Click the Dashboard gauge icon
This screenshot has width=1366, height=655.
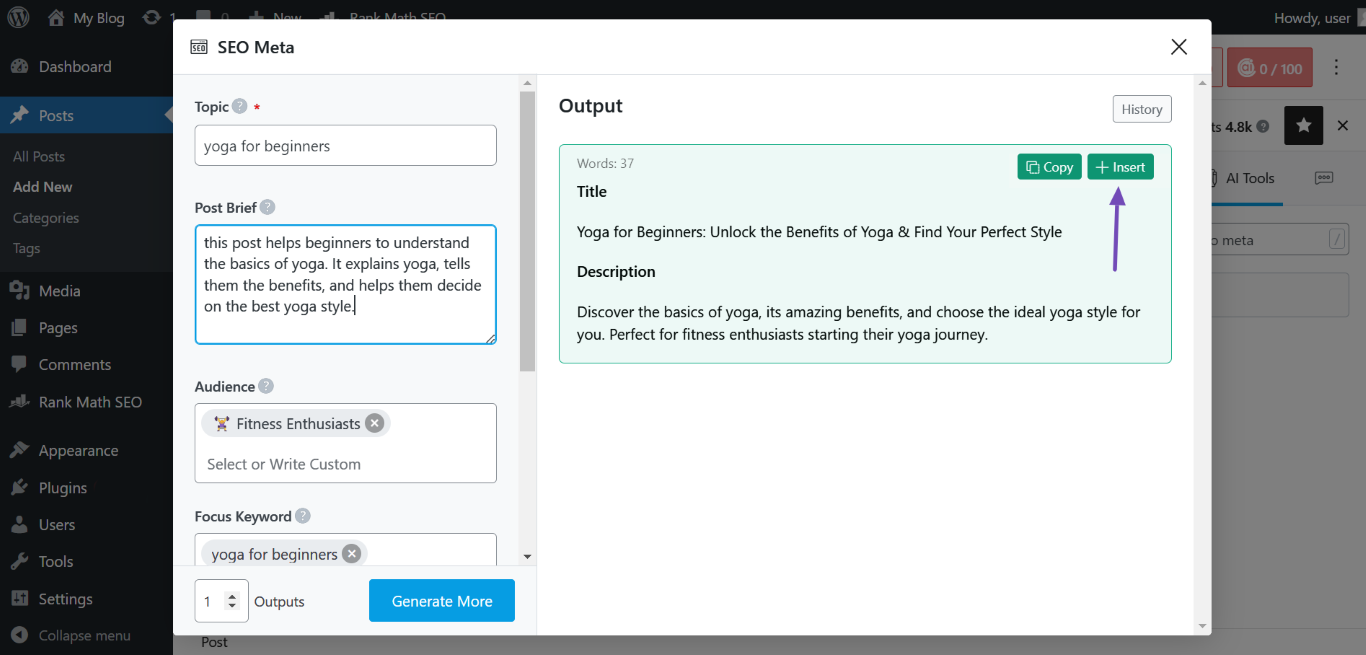pyautogui.click(x=19, y=67)
